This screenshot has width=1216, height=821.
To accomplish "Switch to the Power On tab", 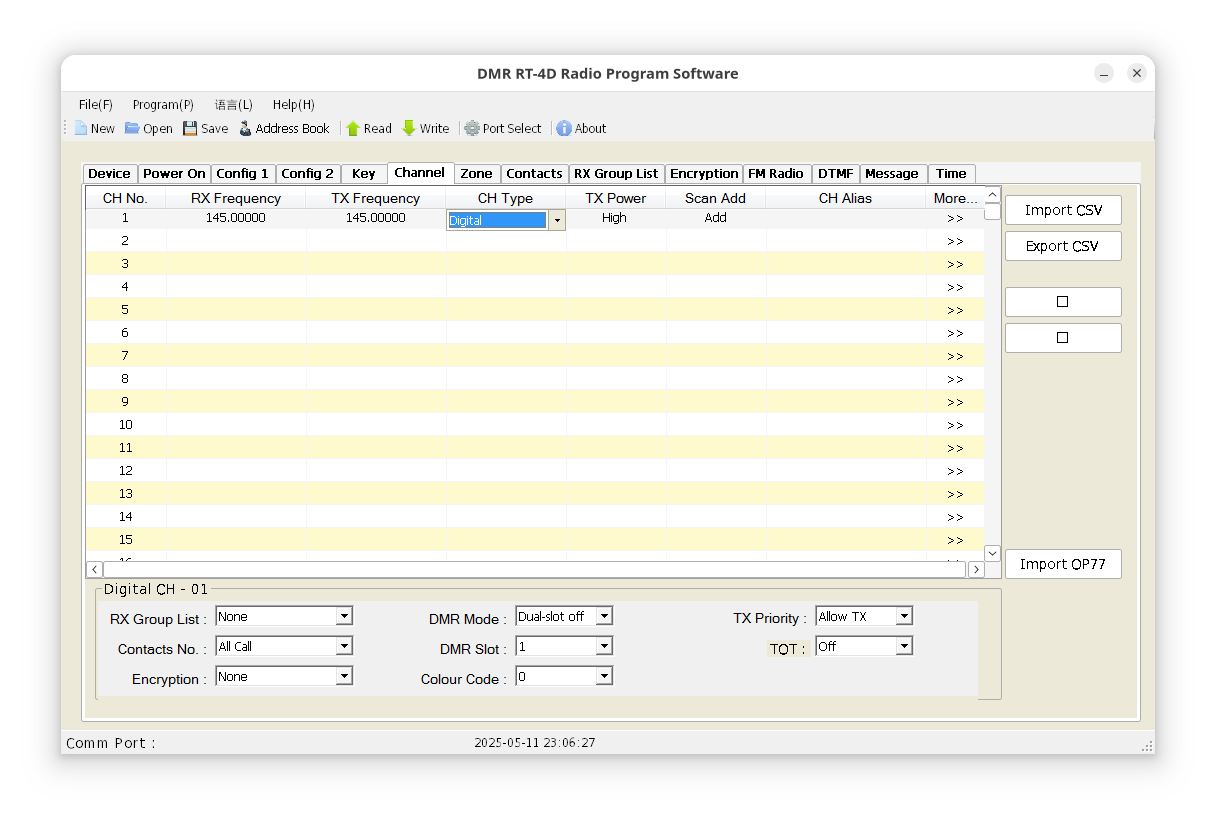I will coord(174,174).
